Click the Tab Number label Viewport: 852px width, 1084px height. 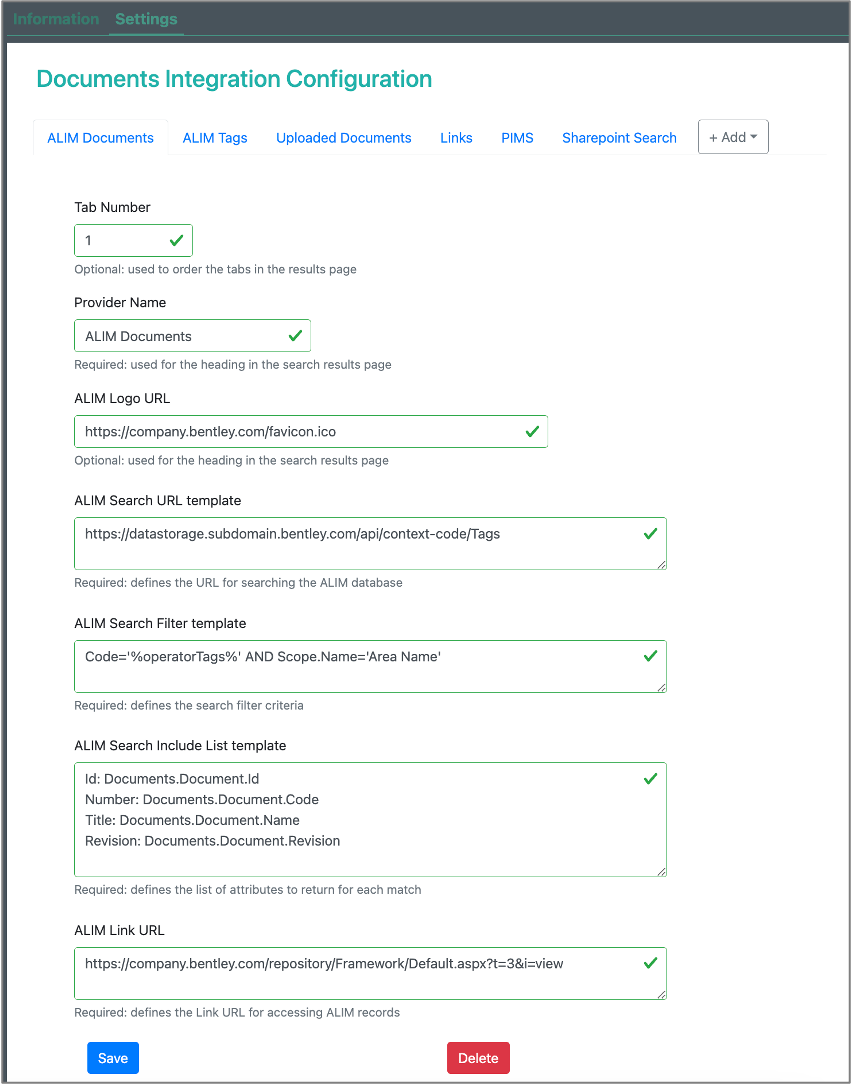[x=113, y=207]
